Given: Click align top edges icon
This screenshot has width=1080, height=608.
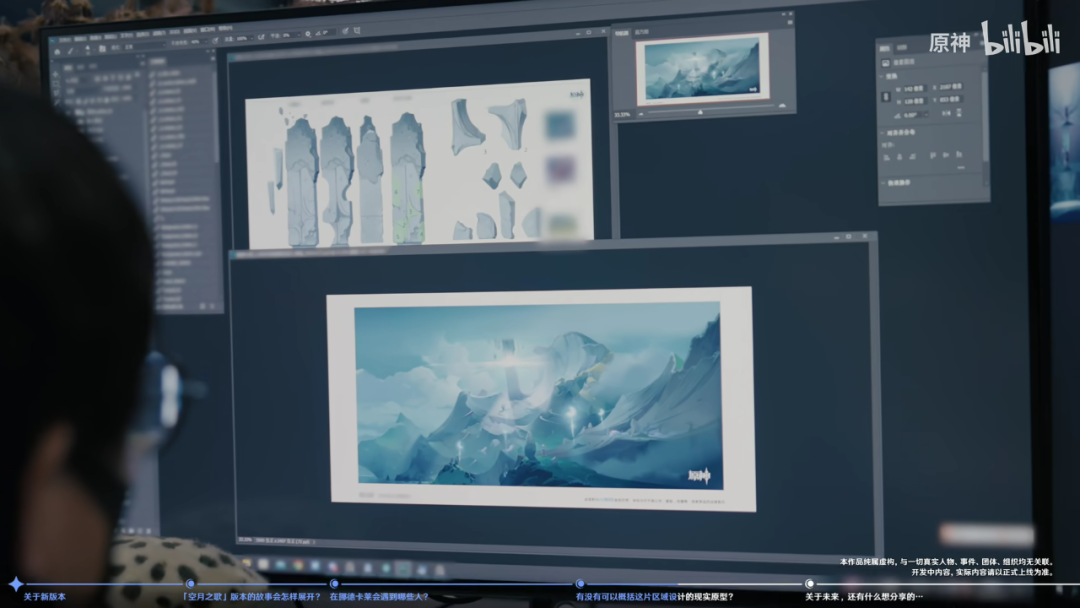Looking at the screenshot, I should 933,155.
